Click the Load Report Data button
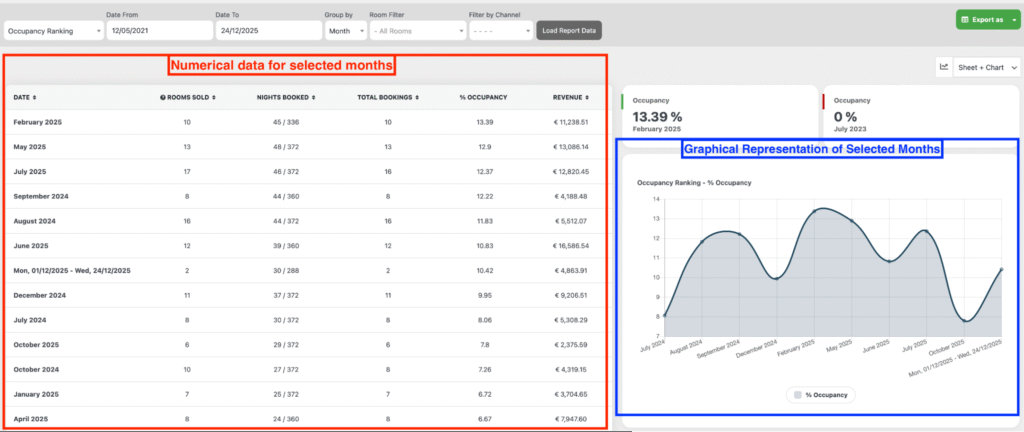1024x432 pixels. pos(569,31)
